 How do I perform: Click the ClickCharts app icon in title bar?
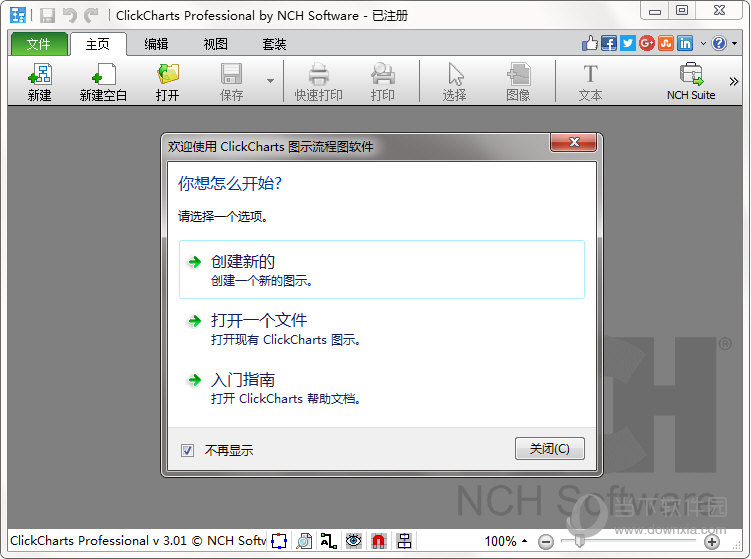pyautogui.click(x=18, y=15)
